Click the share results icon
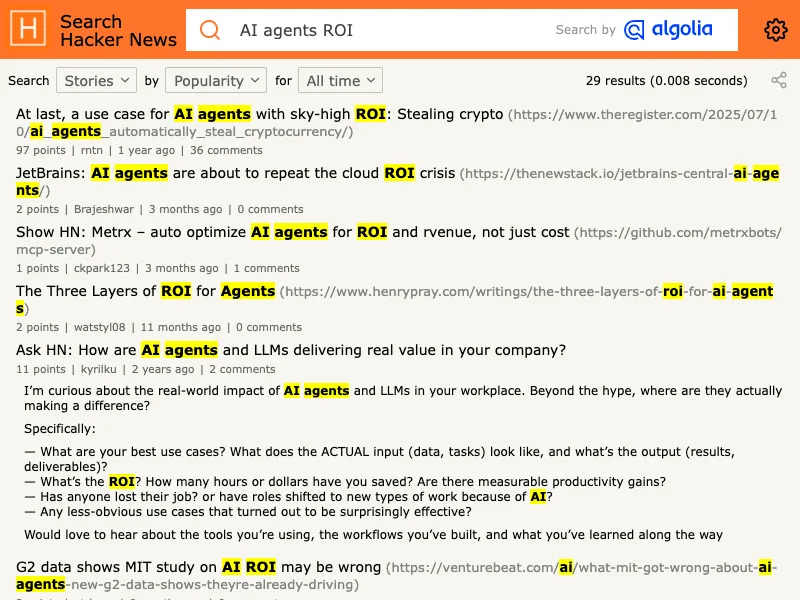Screen dimensions: 800x600 tap(779, 80)
